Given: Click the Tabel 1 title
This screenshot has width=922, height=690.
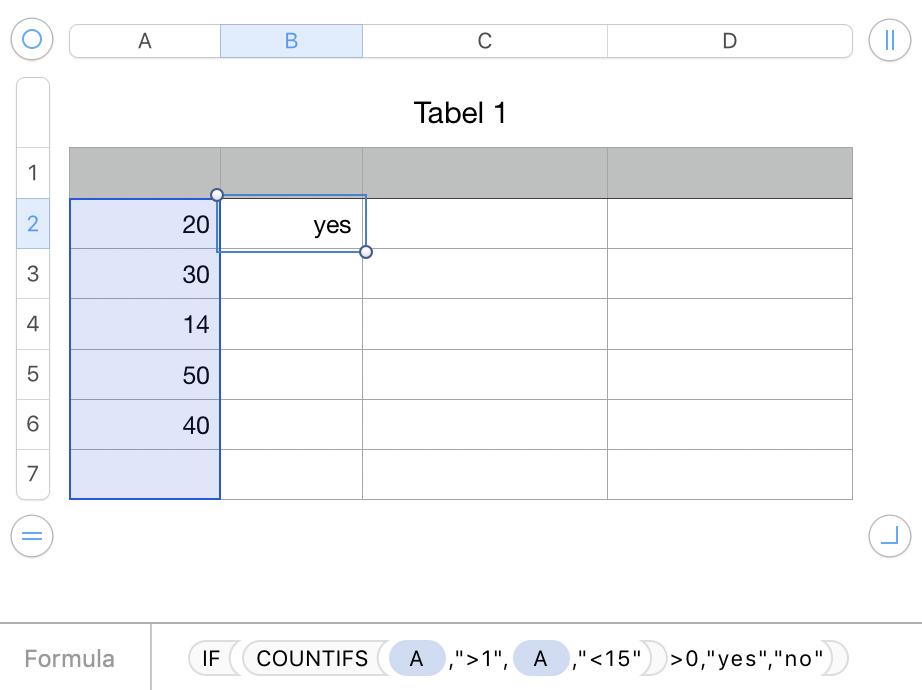Looking at the screenshot, I should pos(460,113).
